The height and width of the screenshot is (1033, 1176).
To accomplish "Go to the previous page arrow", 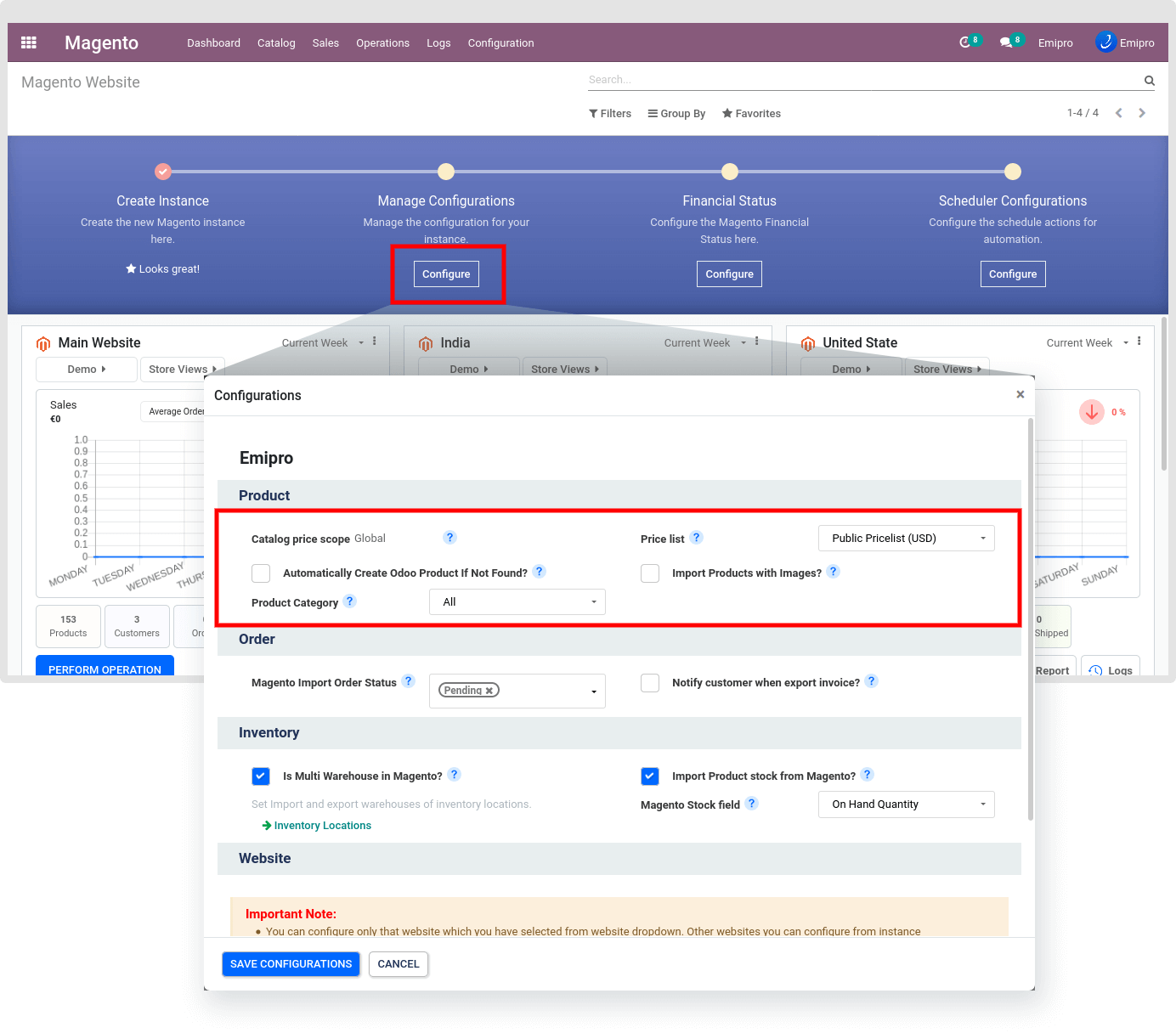I will tap(1119, 113).
